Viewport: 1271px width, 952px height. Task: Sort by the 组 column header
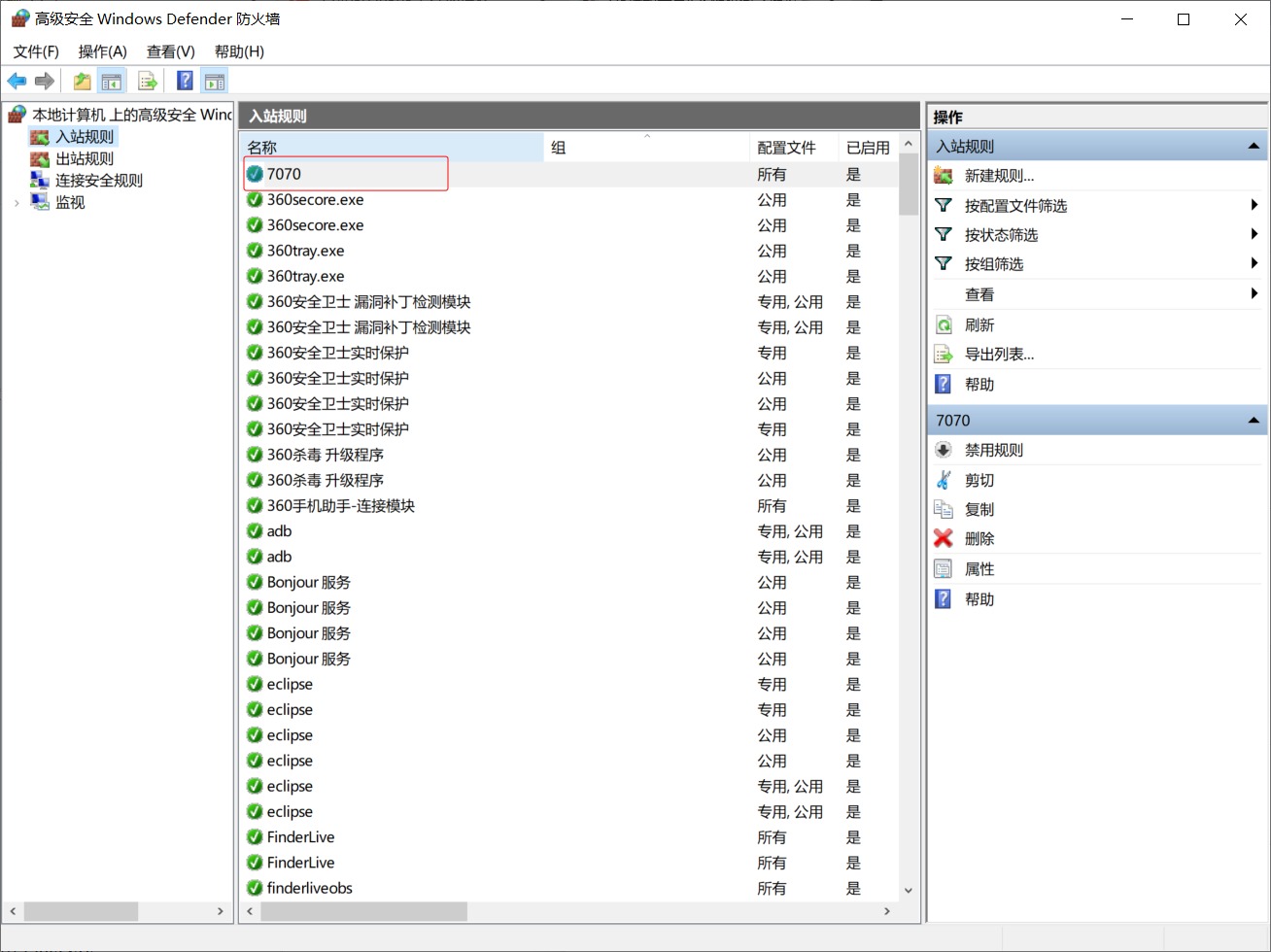click(647, 148)
